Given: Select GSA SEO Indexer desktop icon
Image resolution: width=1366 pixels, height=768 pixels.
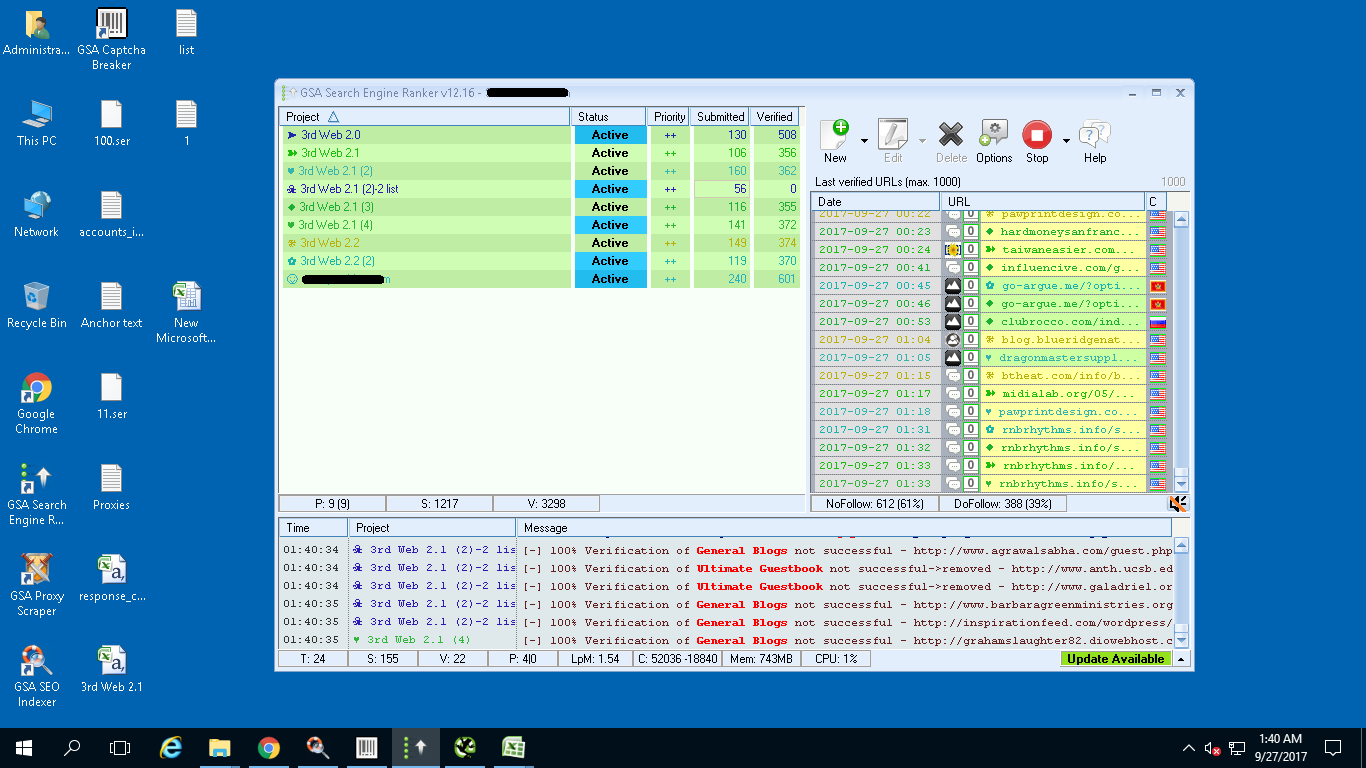Looking at the screenshot, I should pos(37,676).
